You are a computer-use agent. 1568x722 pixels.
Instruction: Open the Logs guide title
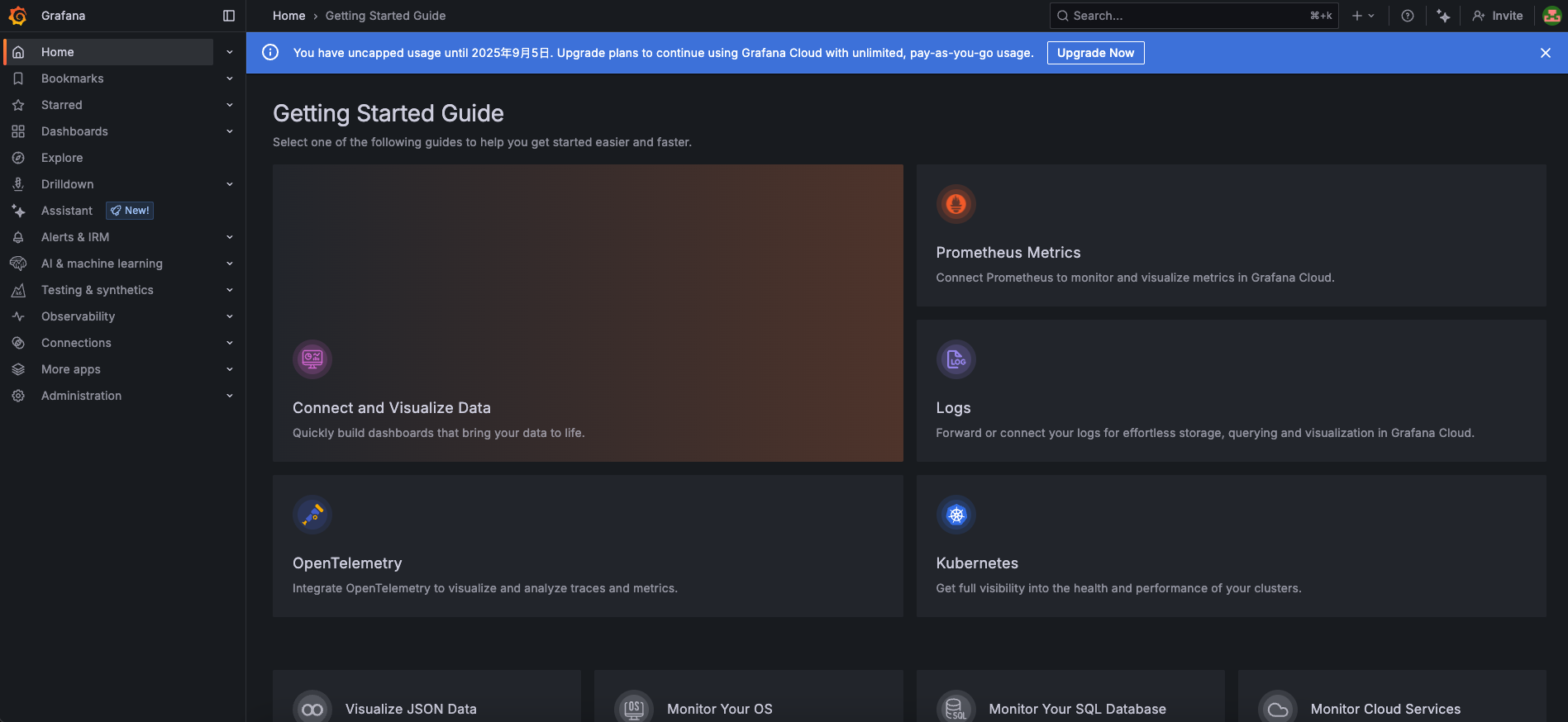pyautogui.click(x=953, y=408)
